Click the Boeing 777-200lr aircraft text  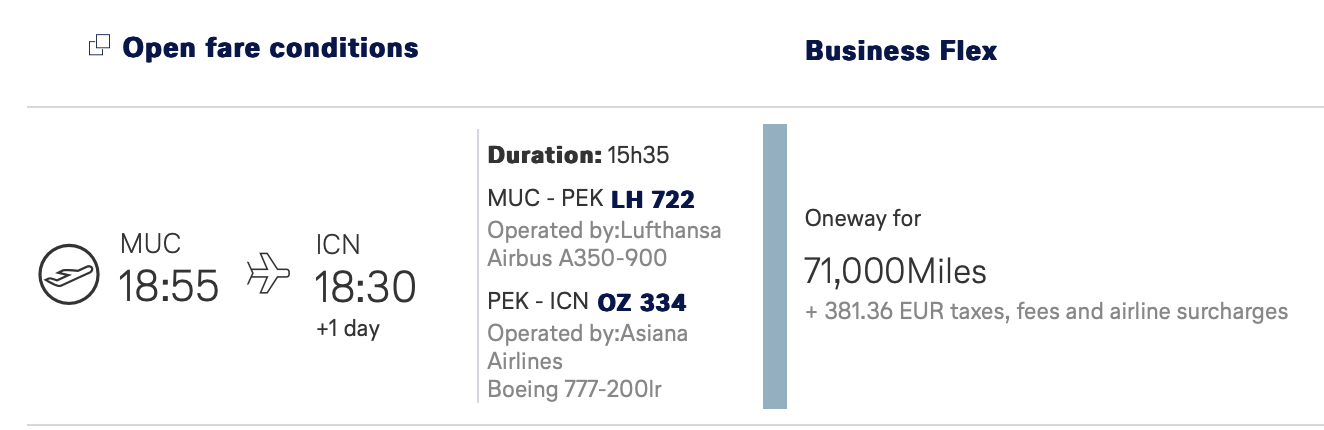click(x=574, y=388)
